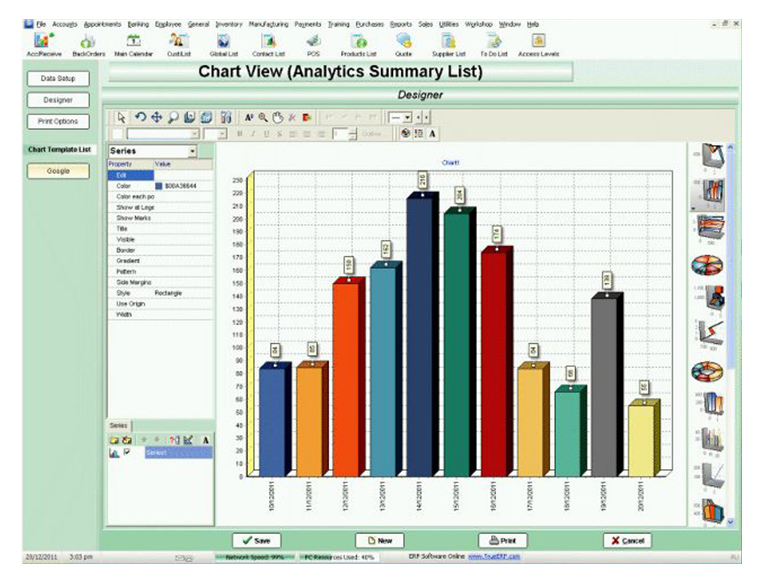The width and height of the screenshot is (762, 582).
Task: Select the Style property row
Action: coord(160,293)
